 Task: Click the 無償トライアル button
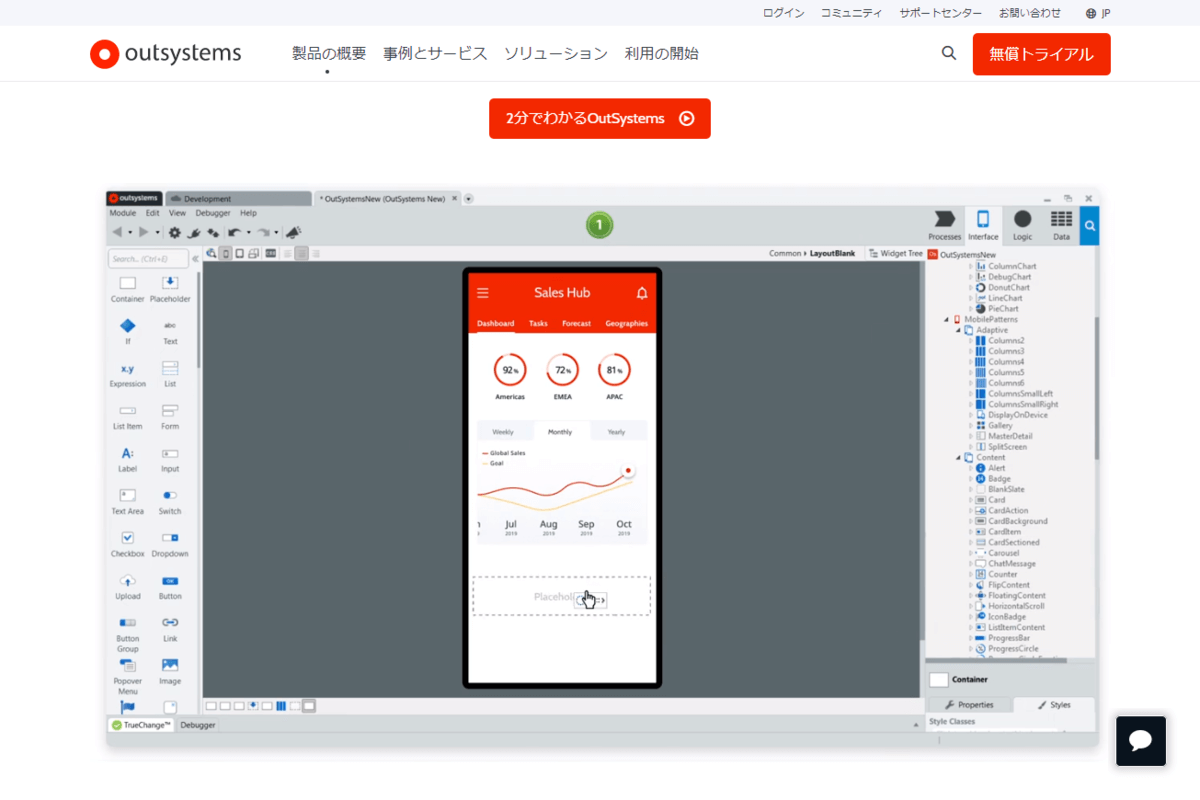coord(1041,54)
